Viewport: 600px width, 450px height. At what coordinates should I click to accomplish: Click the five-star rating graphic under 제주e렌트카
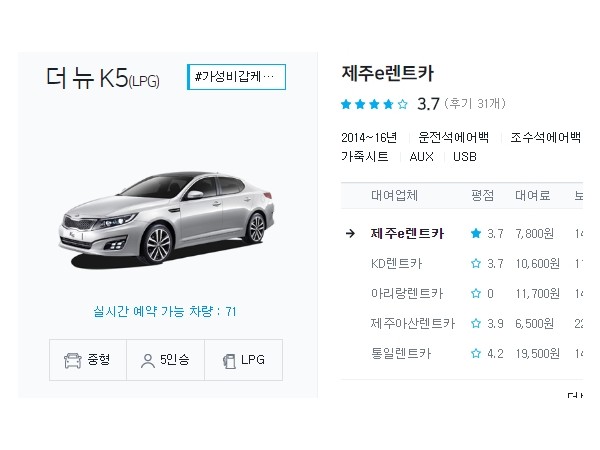(x=374, y=104)
